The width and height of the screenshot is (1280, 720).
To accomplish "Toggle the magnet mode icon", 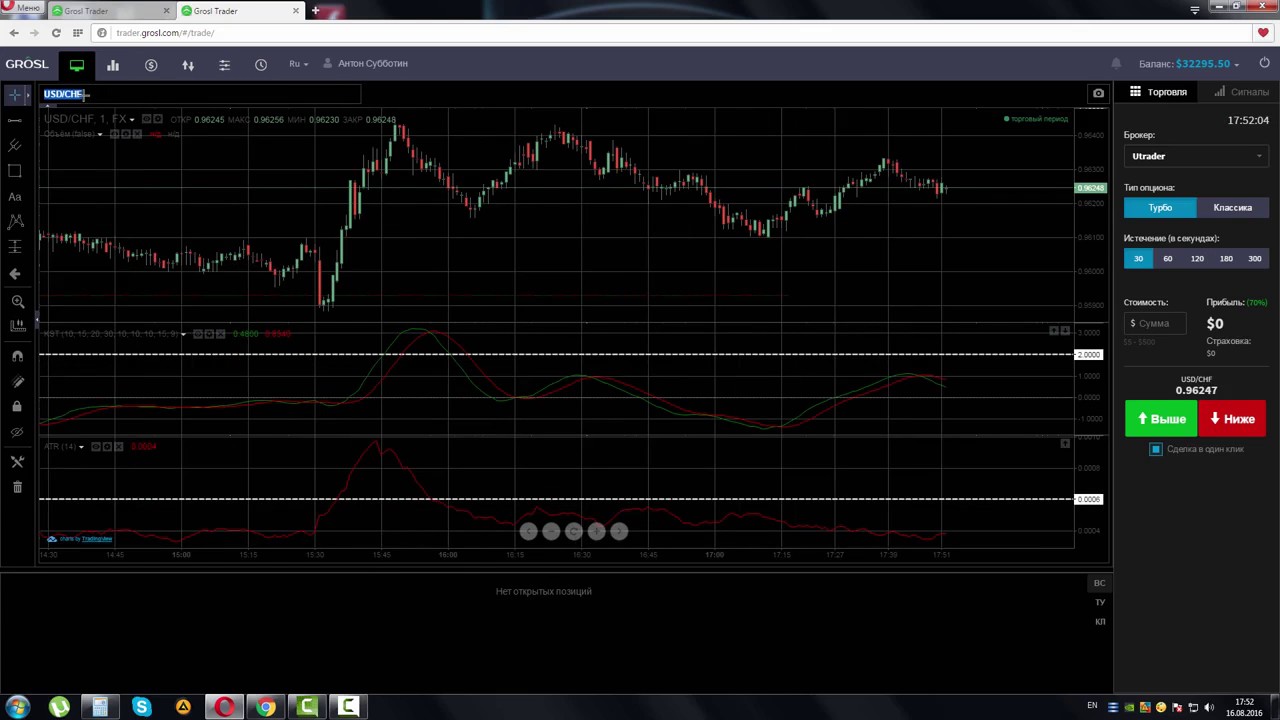I will pyautogui.click(x=17, y=356).
